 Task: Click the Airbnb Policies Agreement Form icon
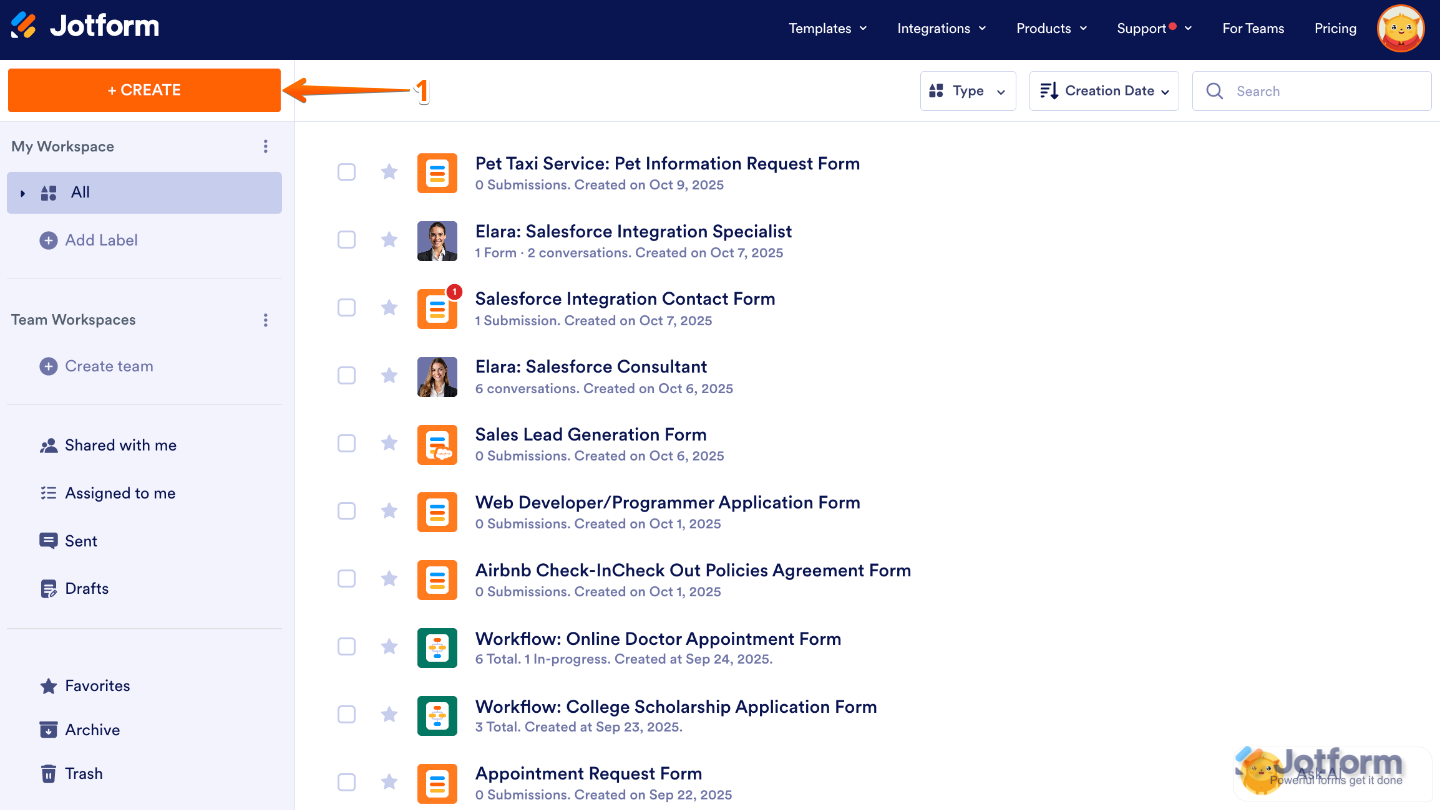pos(437,579)
